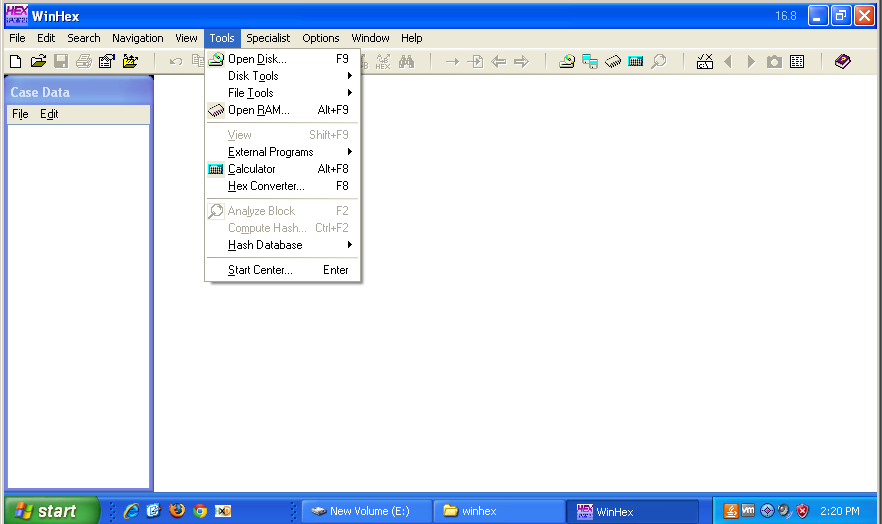882x524 pixels.
Task: Expand the Disk Tools submenu
Action: 282,76
